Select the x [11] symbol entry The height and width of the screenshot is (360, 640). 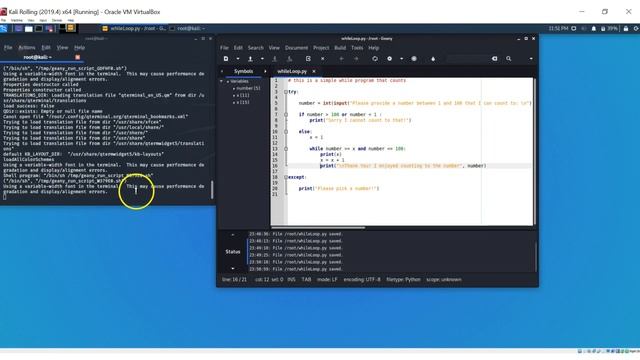(243, 95)
